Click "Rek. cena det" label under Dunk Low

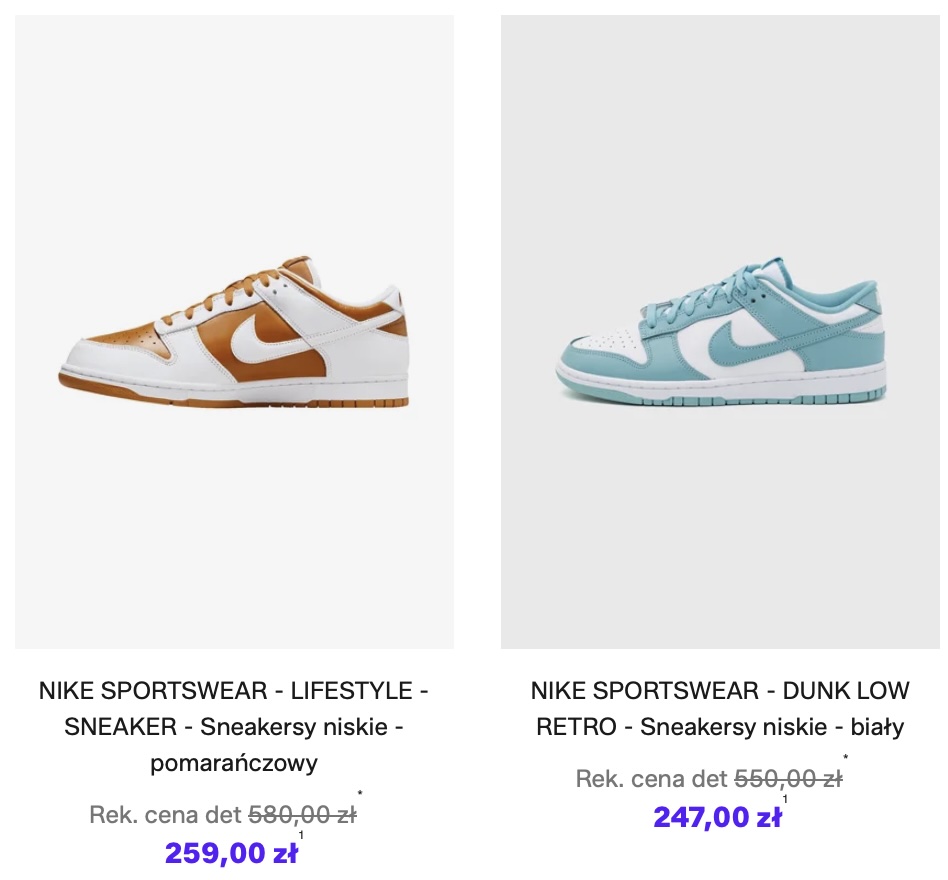652,779
